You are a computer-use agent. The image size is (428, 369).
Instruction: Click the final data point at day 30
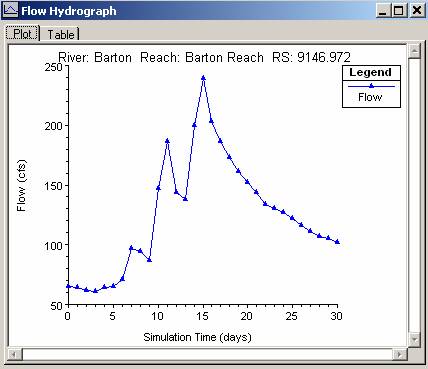pos(337,242)
